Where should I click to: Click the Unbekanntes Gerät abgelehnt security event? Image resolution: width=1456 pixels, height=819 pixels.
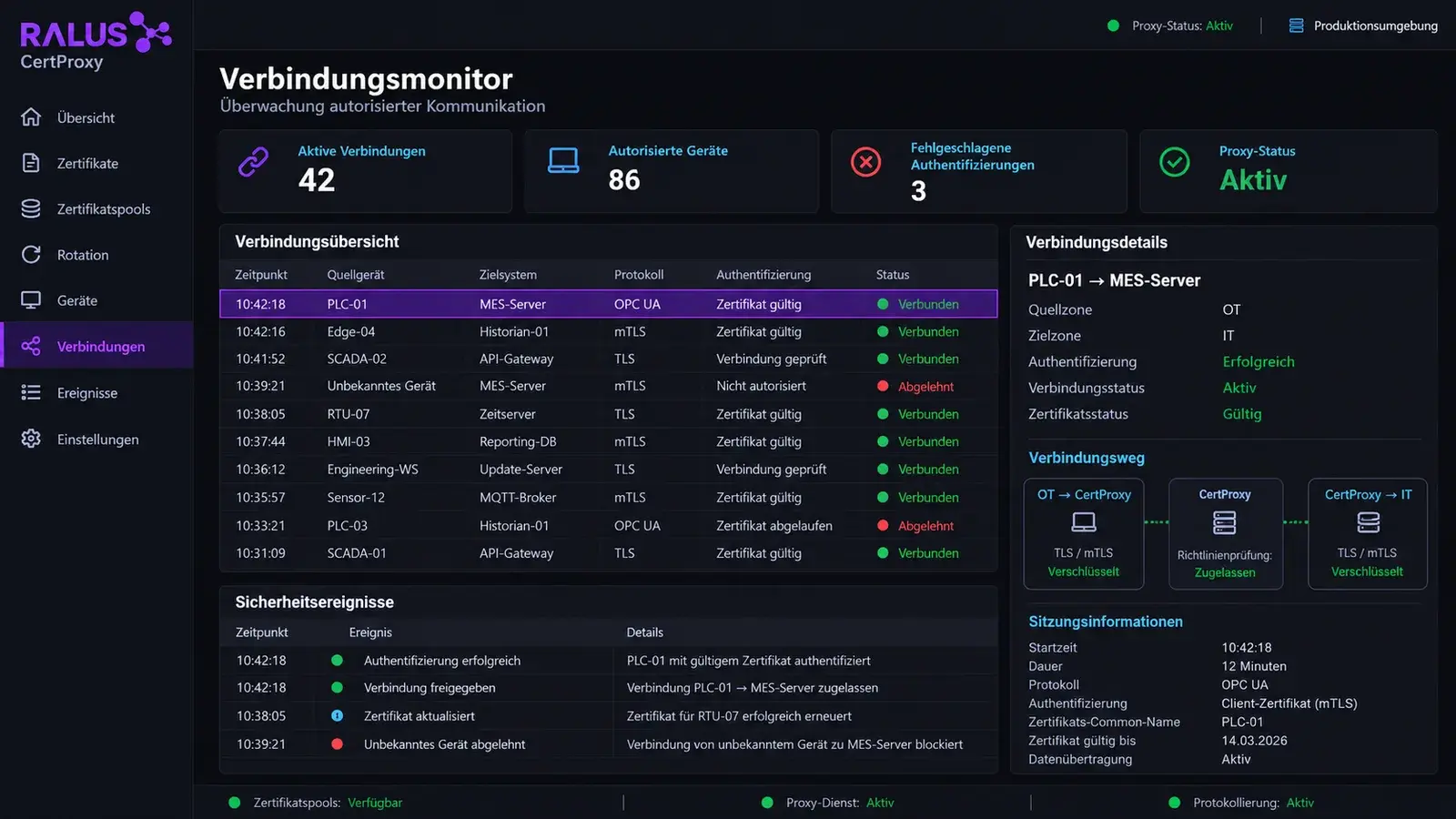(608, 744)
